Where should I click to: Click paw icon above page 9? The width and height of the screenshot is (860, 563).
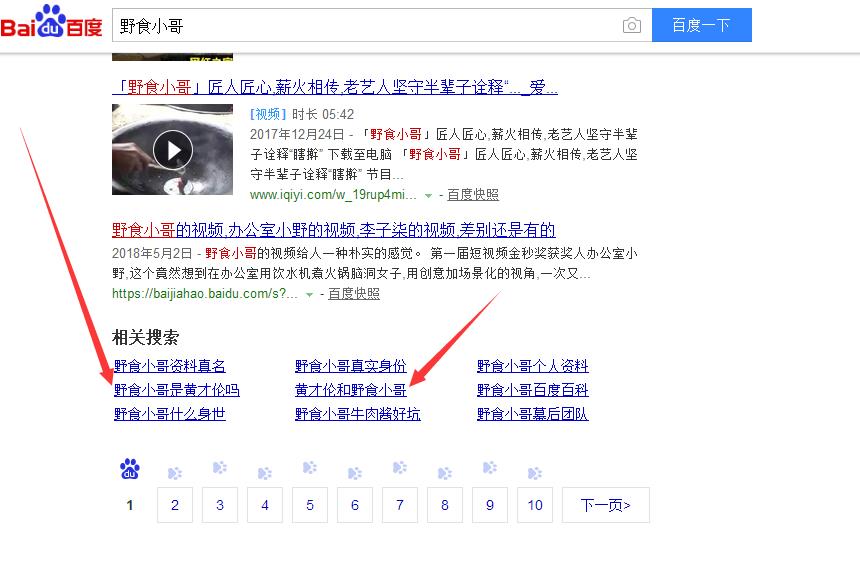click(x=489, y=468)
